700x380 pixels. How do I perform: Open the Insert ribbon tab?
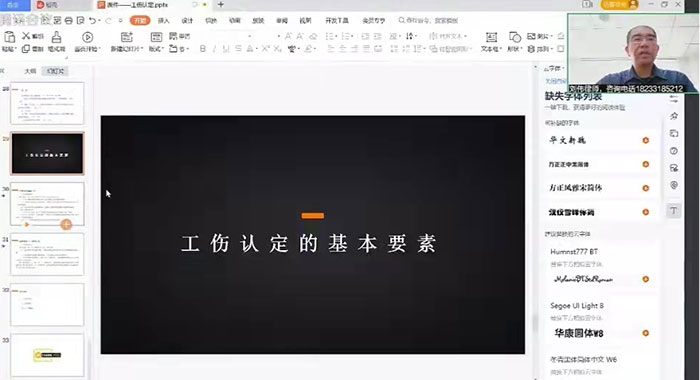pos(163,21)
